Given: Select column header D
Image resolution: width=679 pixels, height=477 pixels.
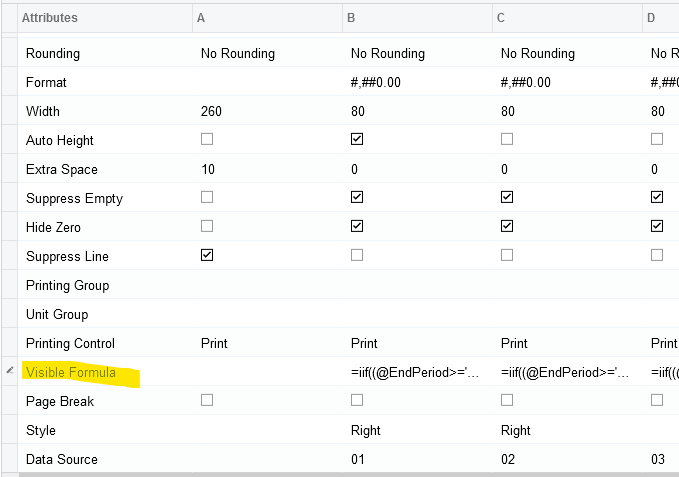Looking at the screenshot, I should click(661, 18).
